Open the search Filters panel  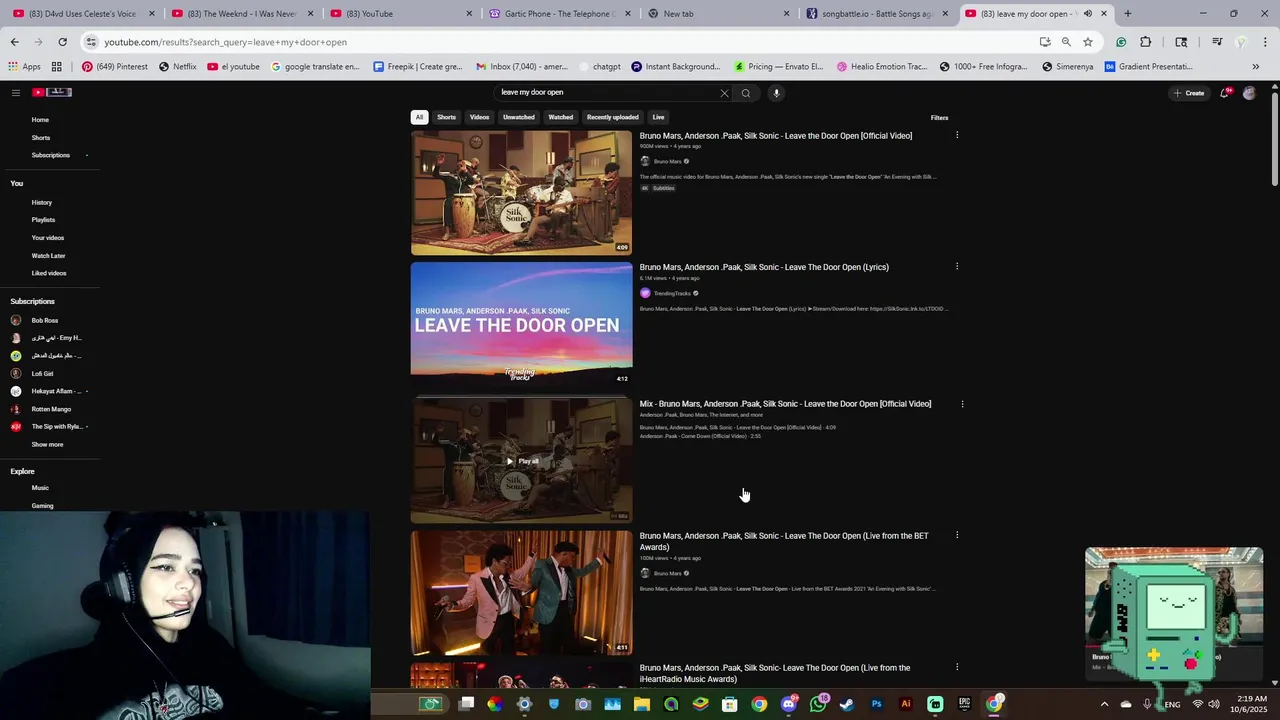(x=939, y=118)
